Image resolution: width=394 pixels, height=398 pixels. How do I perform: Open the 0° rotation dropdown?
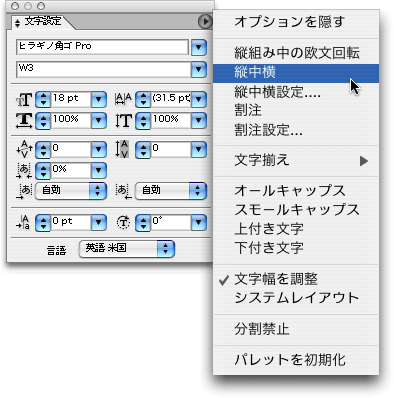(x=199, y=222)
